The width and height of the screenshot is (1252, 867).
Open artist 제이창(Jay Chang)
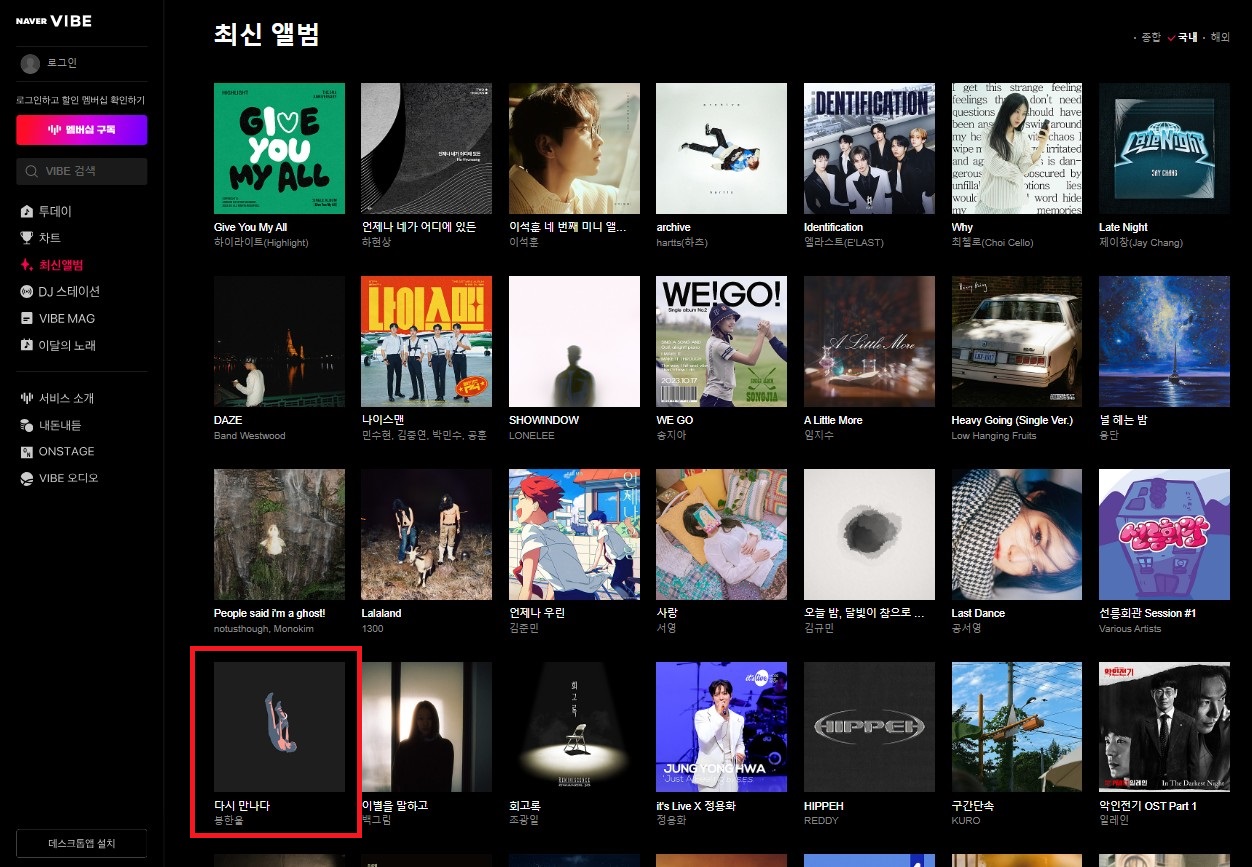point(1141,243)
